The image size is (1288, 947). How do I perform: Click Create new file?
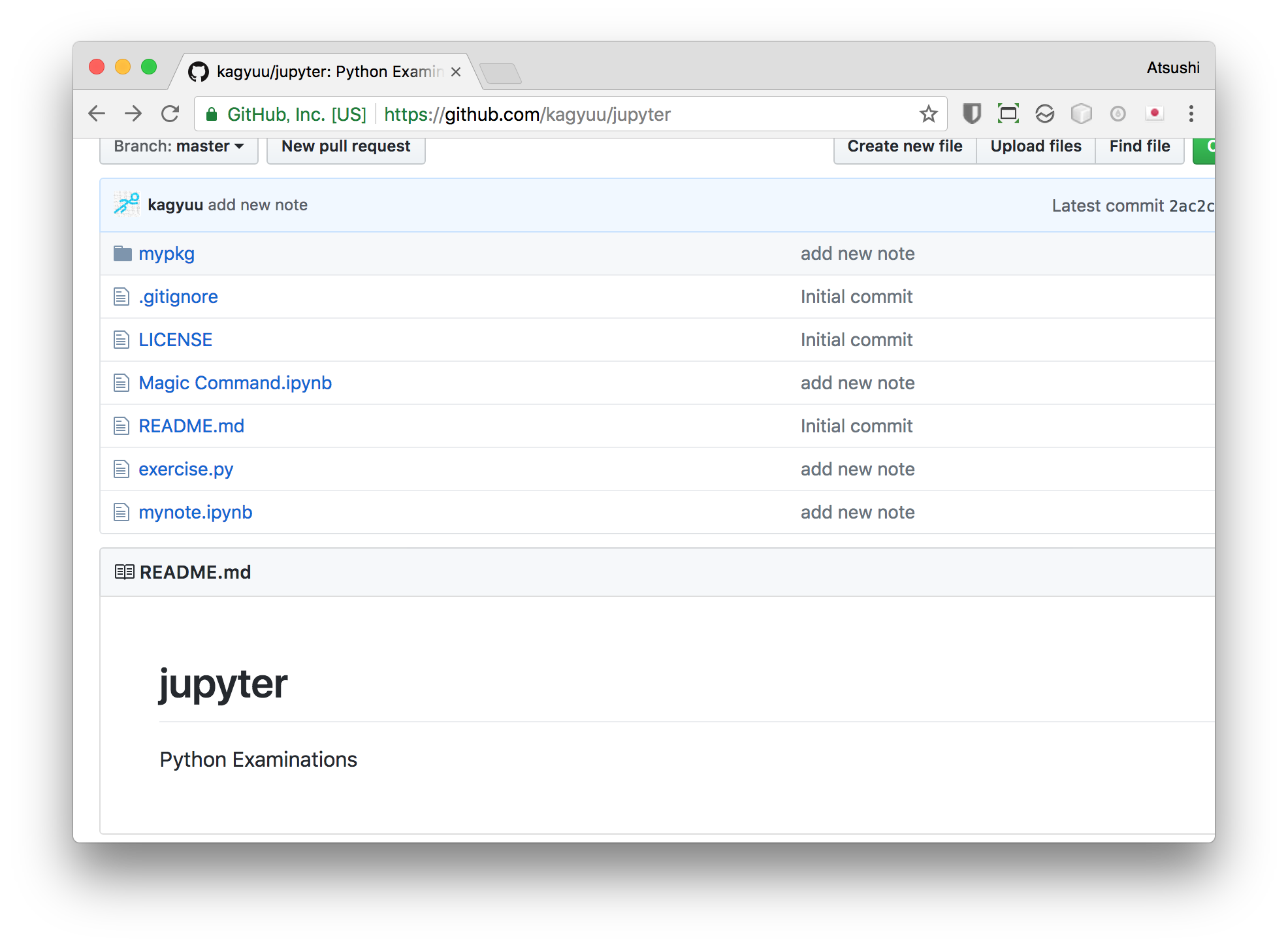(904, 146)
